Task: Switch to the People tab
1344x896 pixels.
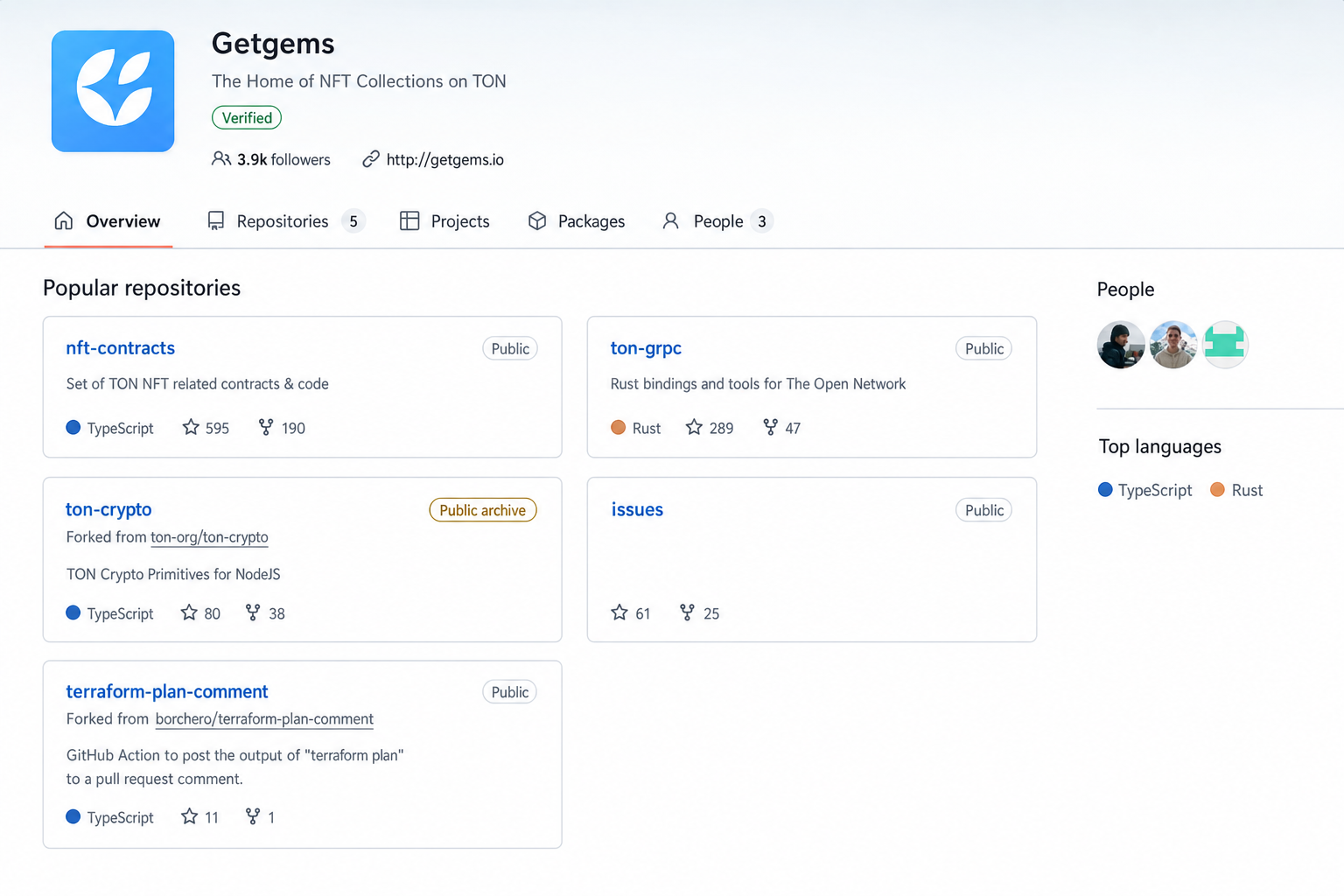Action: pyautogui.click(x=717, y=221)
